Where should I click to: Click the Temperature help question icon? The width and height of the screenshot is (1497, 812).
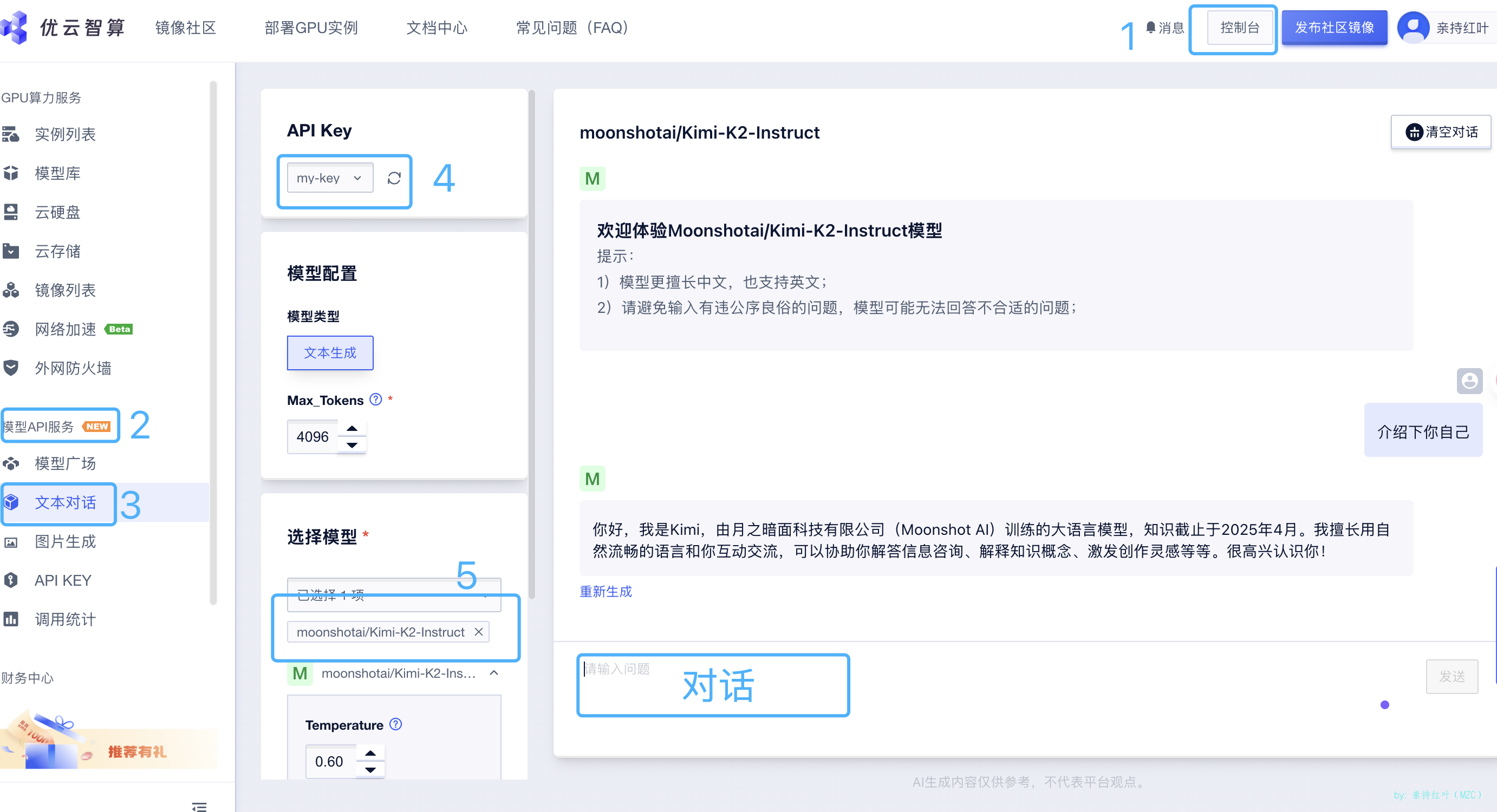396,724
